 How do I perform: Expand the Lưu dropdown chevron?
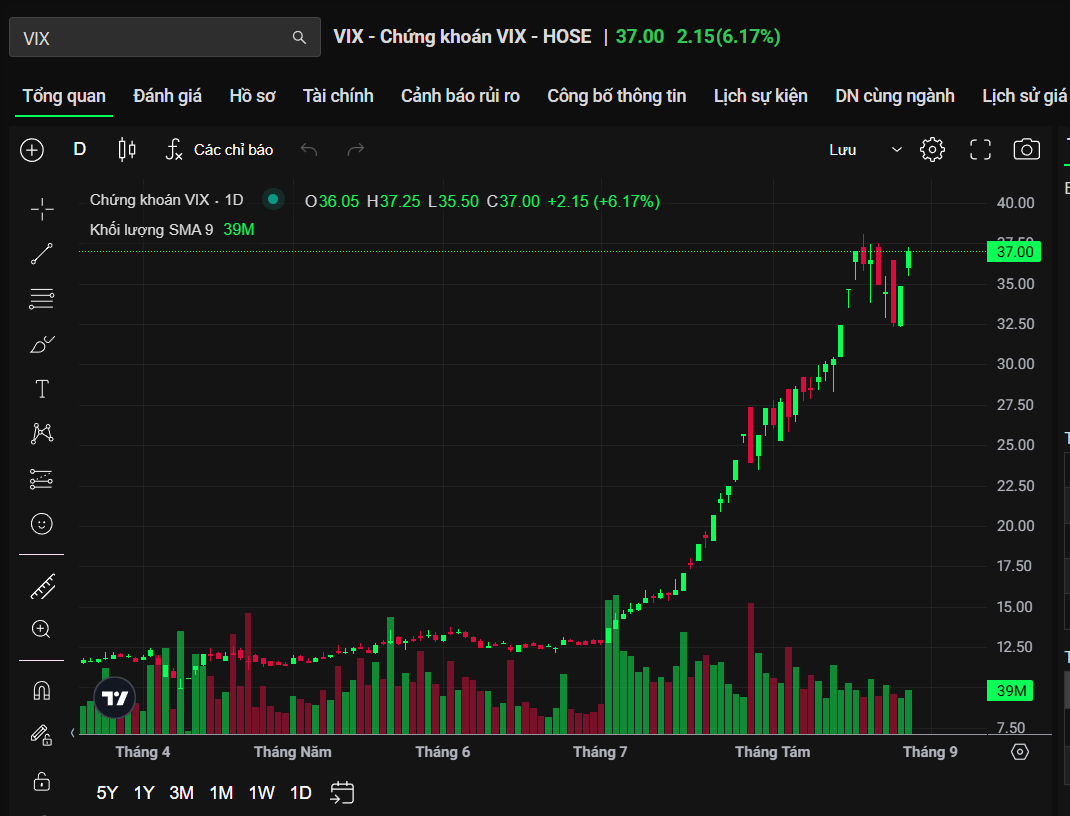click(897, 150)
